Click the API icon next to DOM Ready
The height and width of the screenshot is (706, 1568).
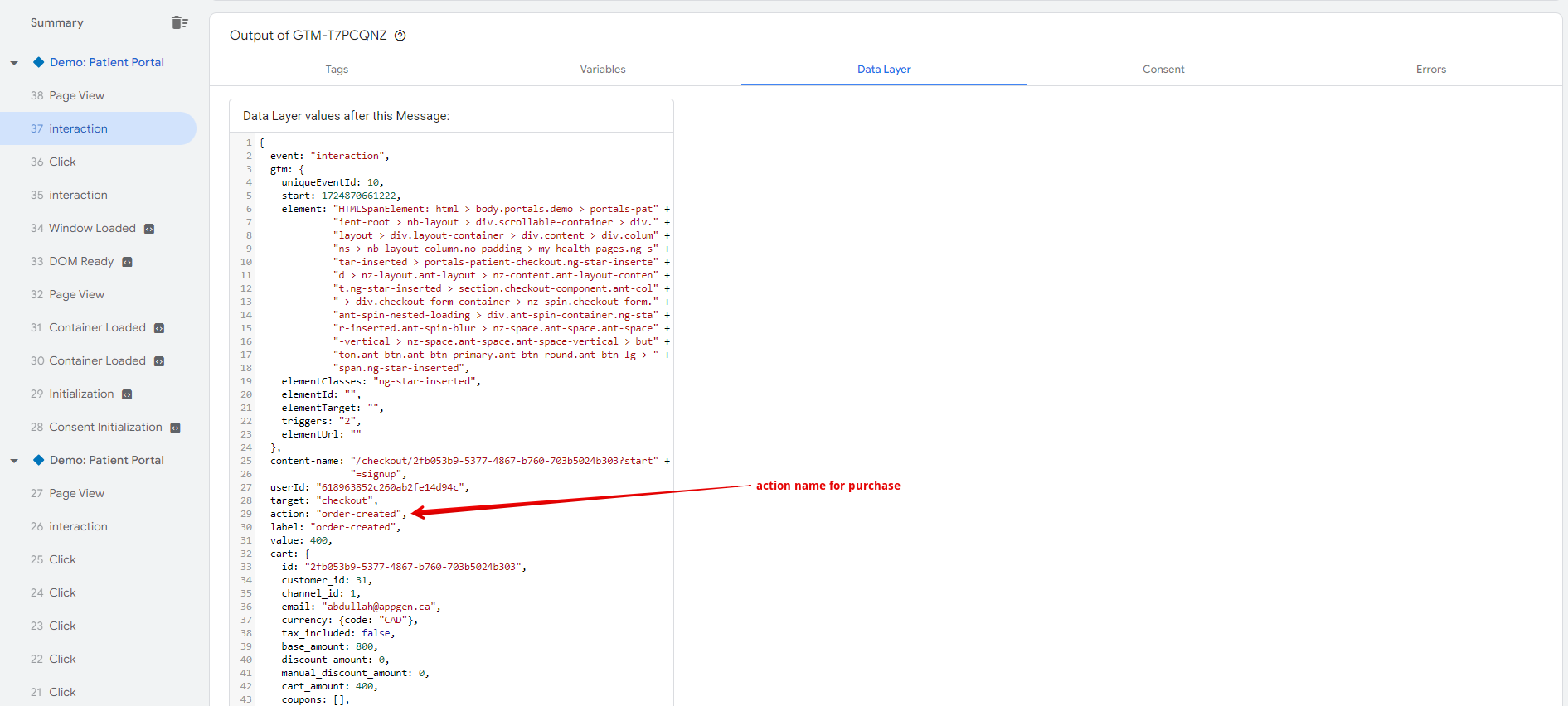click(127, 262)
